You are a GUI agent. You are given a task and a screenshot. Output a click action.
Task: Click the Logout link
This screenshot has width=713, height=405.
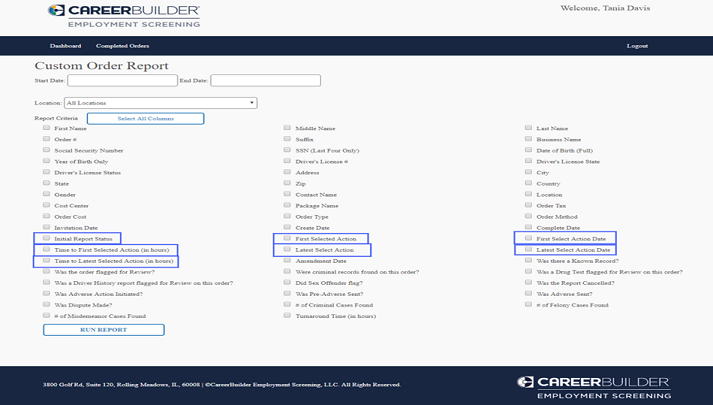point(637,46)
